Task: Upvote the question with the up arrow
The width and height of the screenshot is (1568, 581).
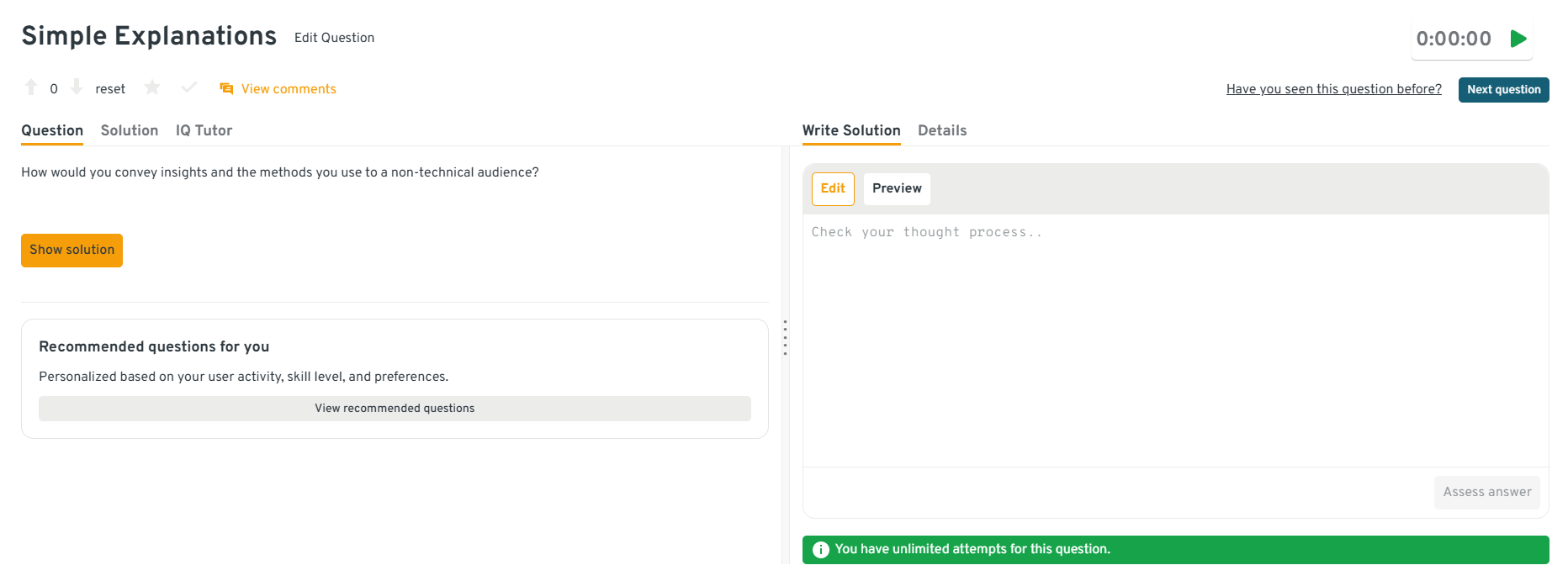Action: tap(31, 87)
